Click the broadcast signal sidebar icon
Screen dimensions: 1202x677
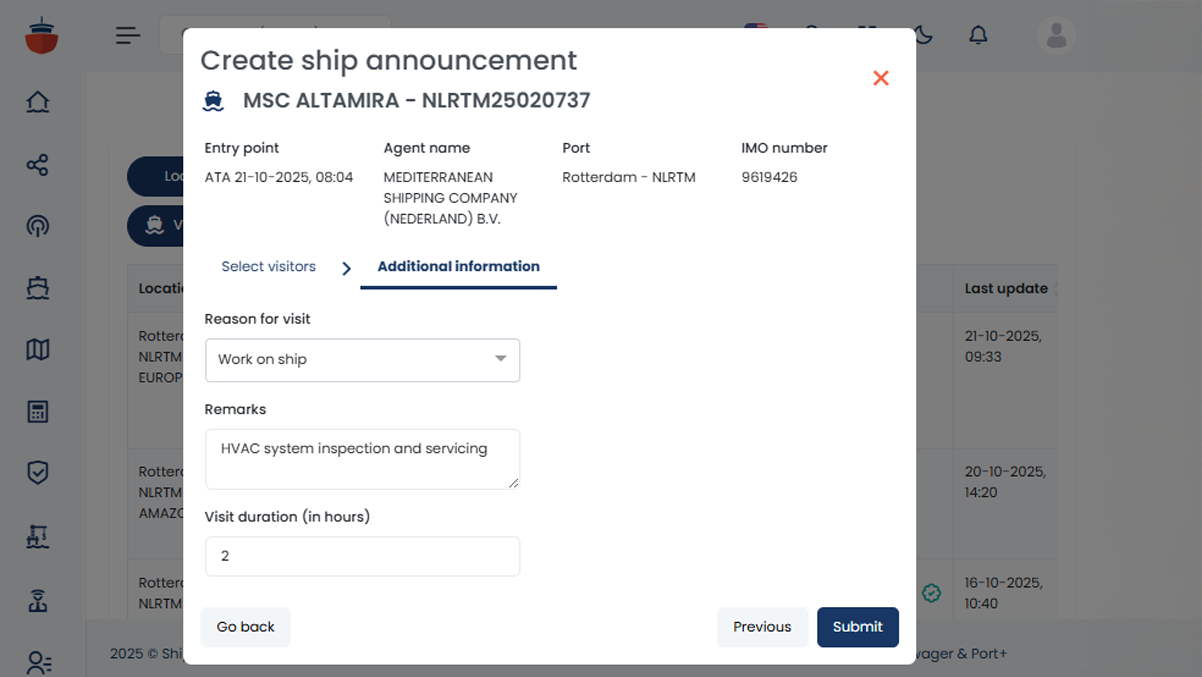38,226
